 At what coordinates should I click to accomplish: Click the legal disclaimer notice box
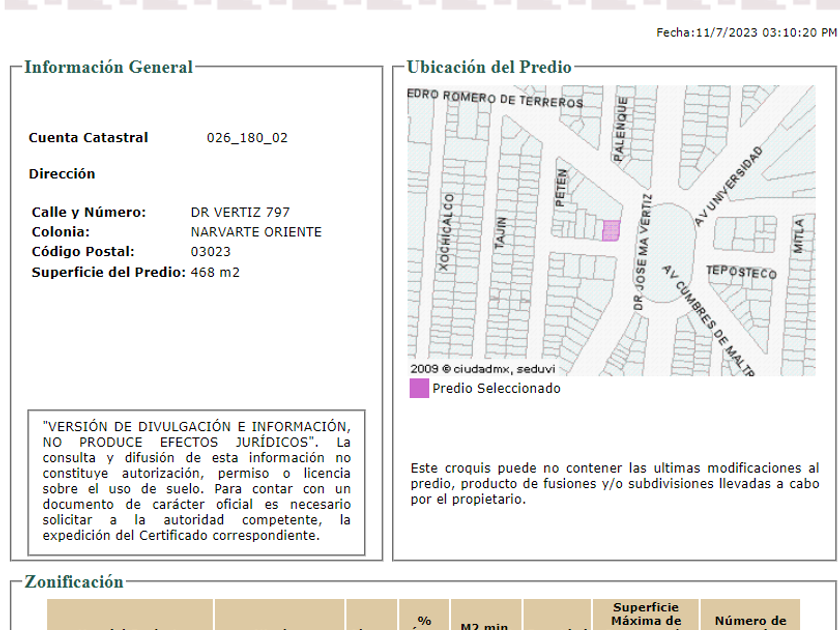[196, 482]
